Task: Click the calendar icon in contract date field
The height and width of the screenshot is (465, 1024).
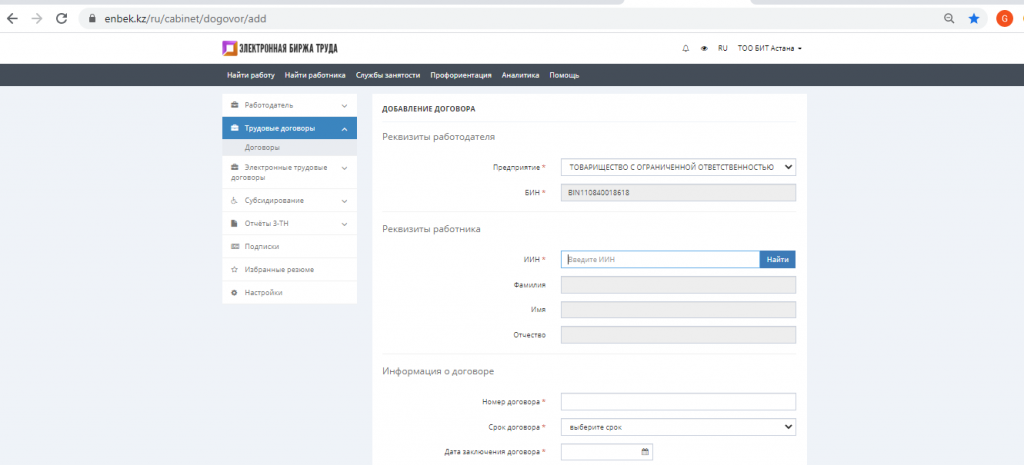Action: [645, 452]
